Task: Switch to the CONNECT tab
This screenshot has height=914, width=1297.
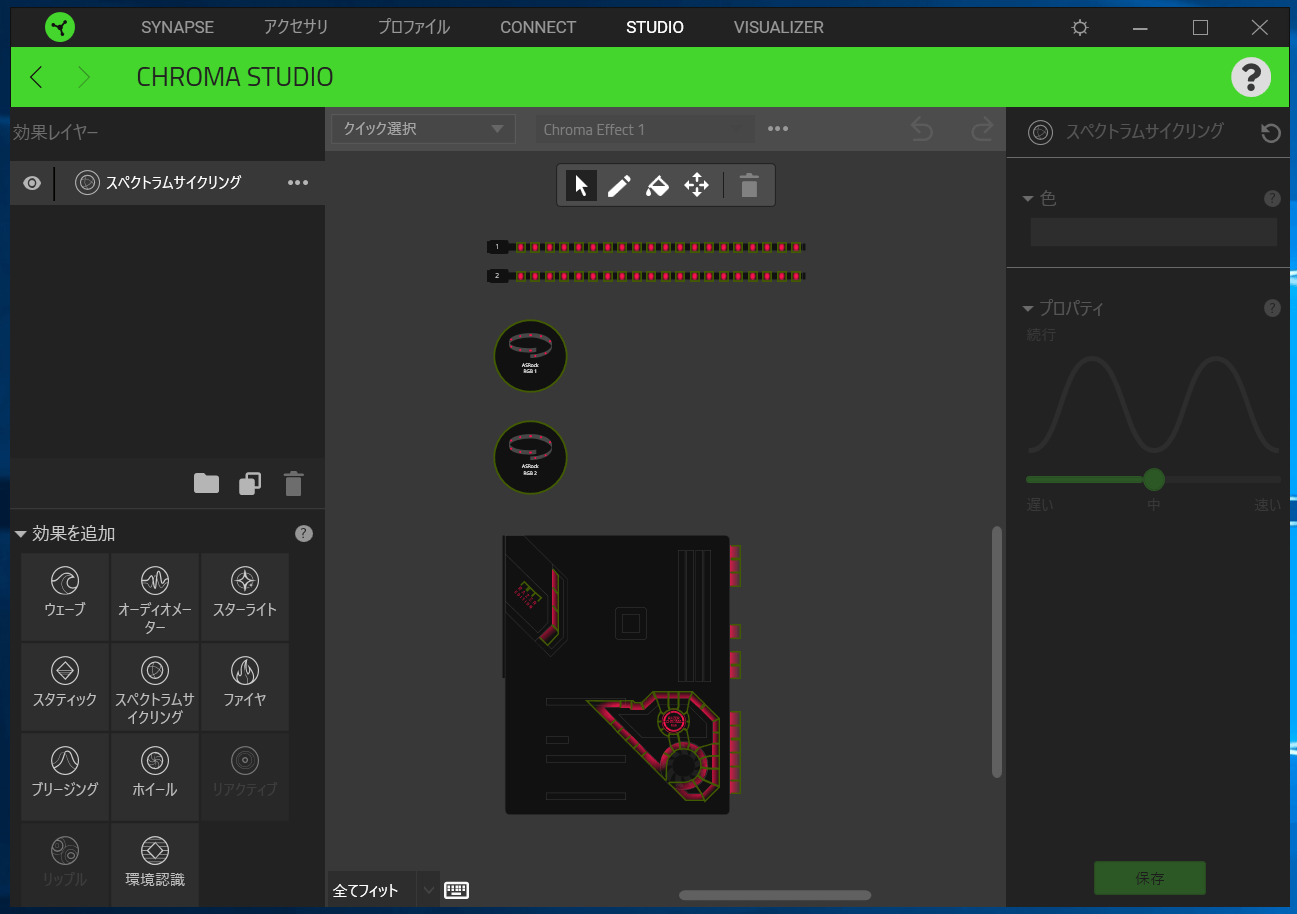Action: (538, 27)
